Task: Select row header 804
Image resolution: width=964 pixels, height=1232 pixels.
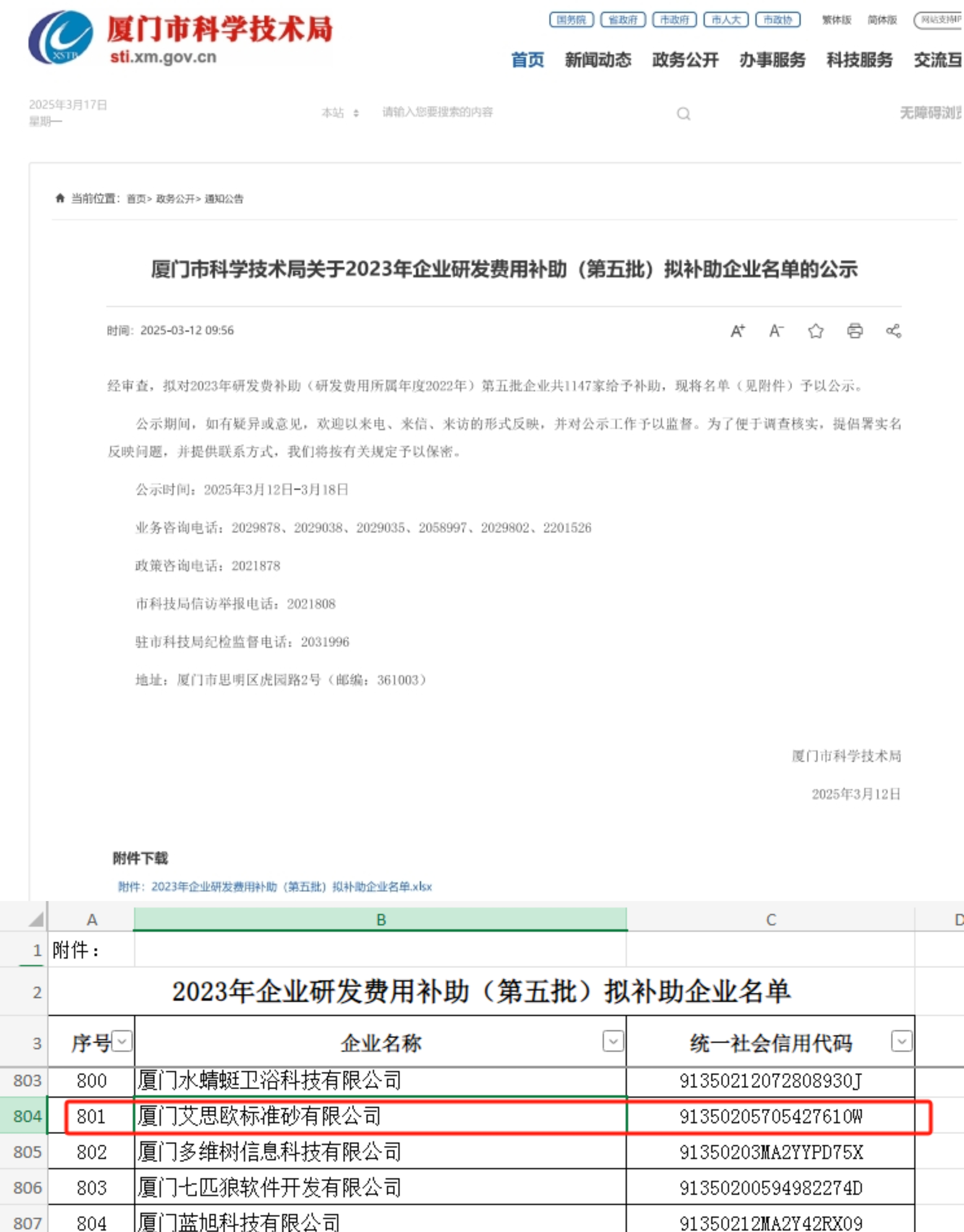Action: [24, 1116]
